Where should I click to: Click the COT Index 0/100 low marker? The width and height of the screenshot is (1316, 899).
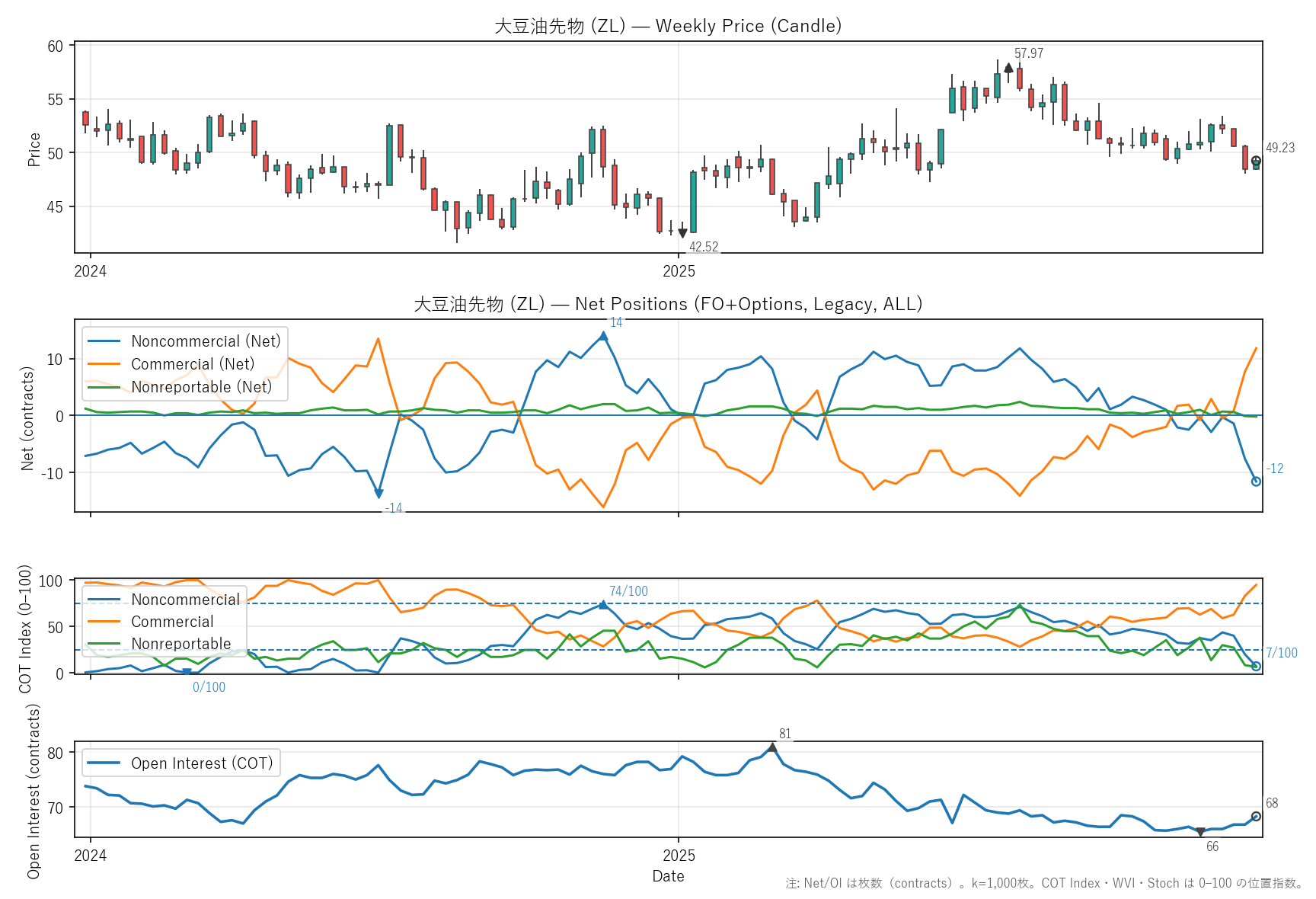coord(187,672)
